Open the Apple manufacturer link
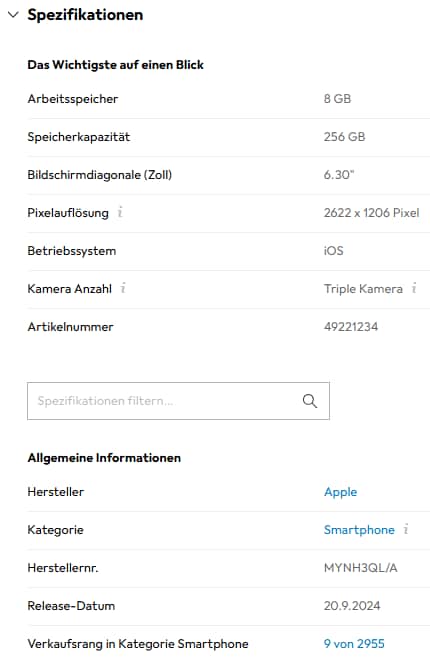This screenshot has height=664, width=430. click(341, 492)
